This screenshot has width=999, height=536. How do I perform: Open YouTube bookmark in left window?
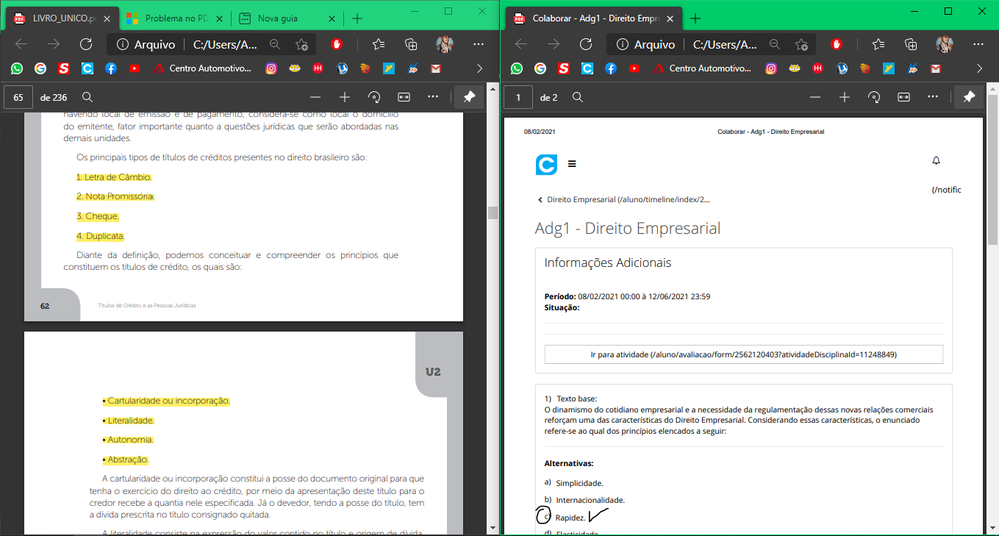click(134, 68)
